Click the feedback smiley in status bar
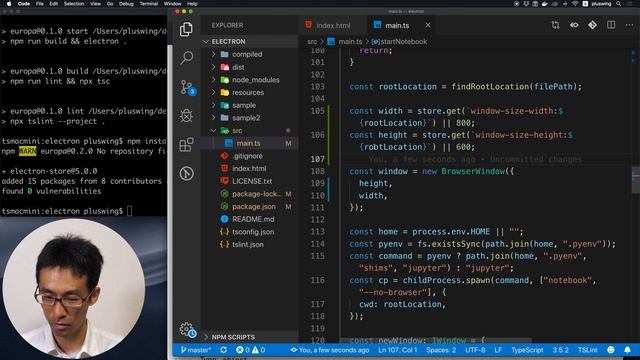 [x=611, y=350]
